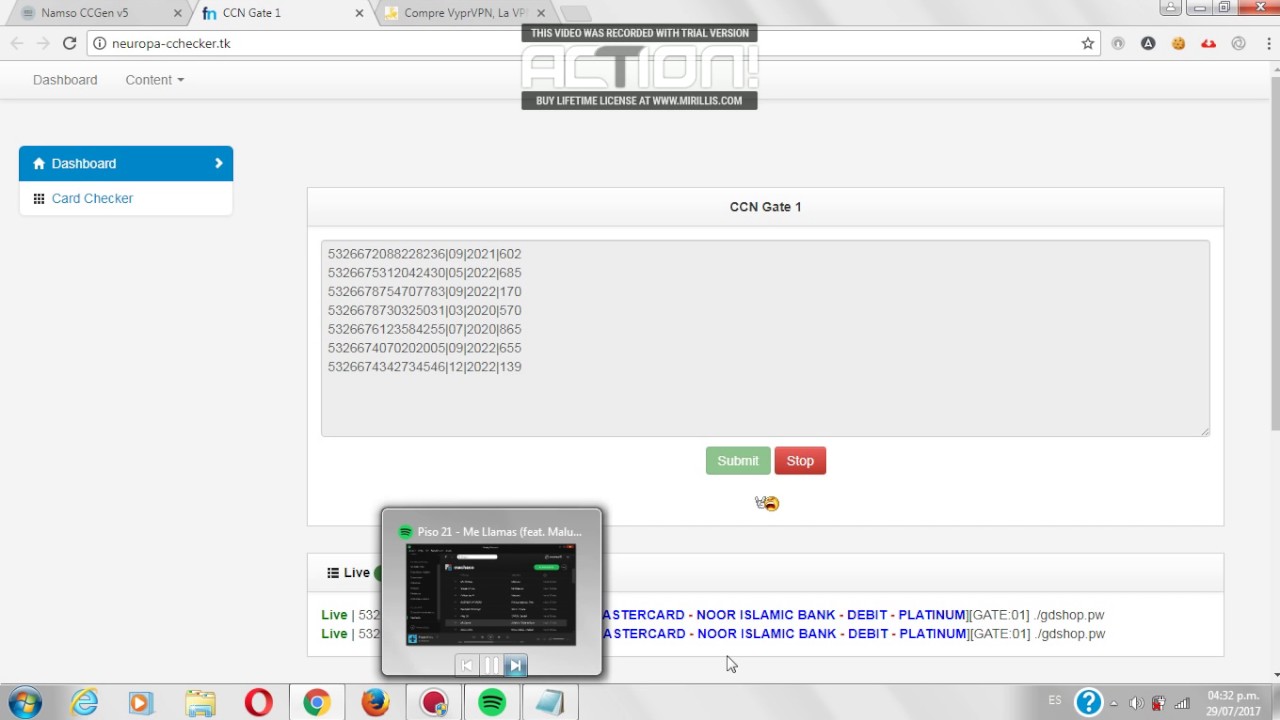Viewport: 1280px width, 720px height.
Task: Reload the current page
Action: (69, 43)
